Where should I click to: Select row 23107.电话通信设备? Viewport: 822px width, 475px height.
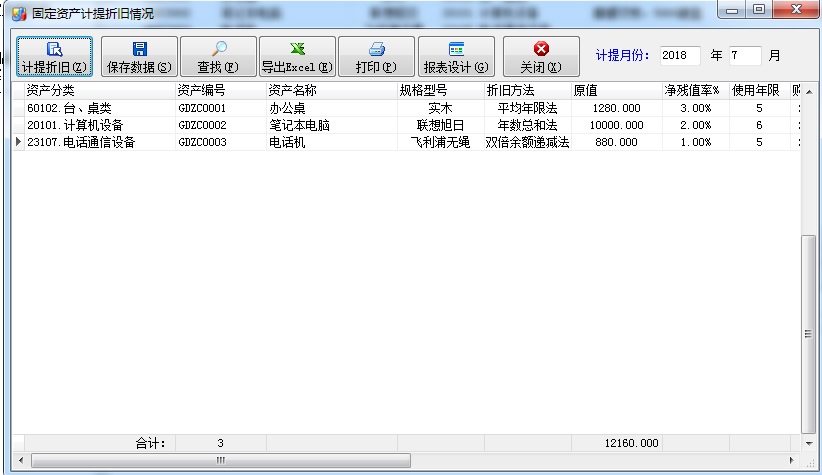tap(406, 142)
